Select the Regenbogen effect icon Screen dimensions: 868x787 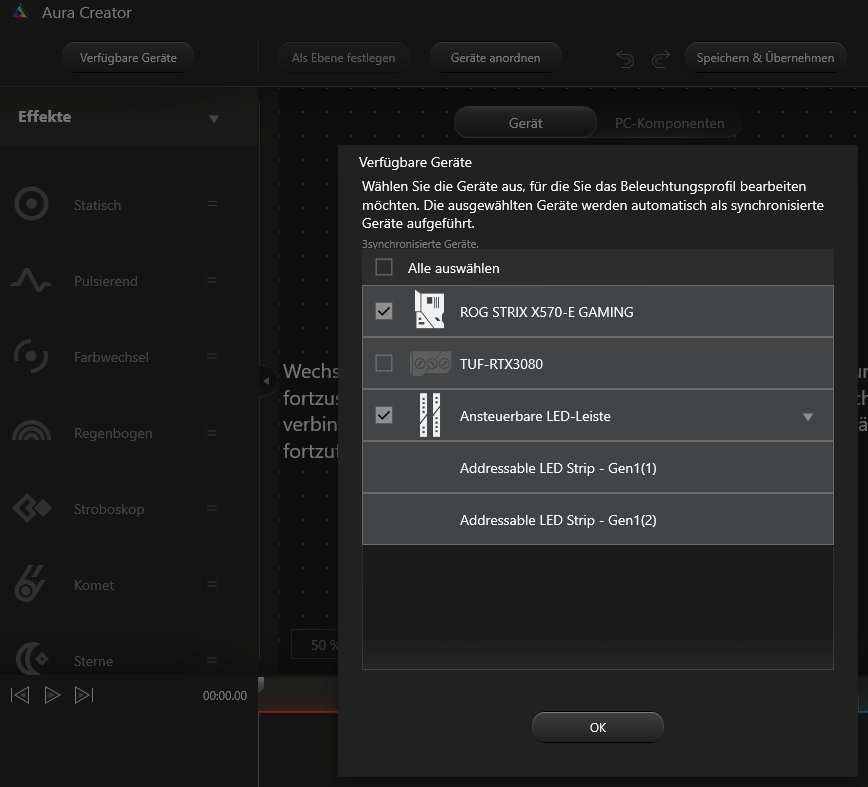click(x=31, y=431)
